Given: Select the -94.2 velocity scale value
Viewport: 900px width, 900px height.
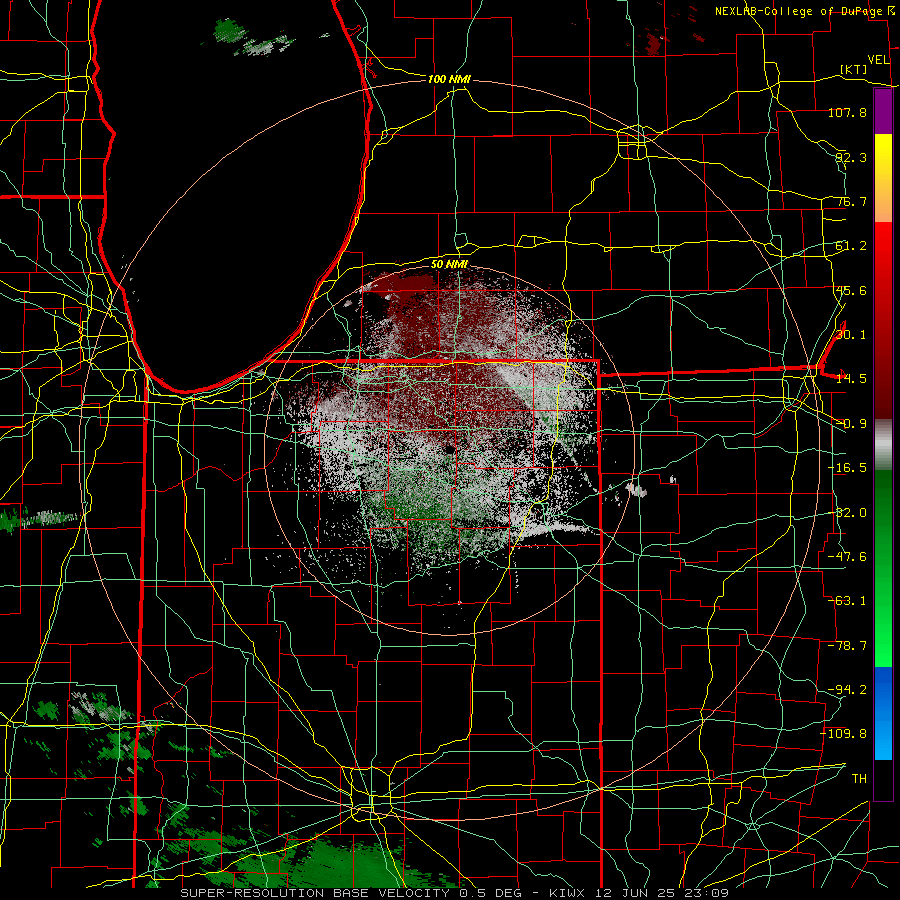Looking at the screenshot, I should click(x=847, y=690).
